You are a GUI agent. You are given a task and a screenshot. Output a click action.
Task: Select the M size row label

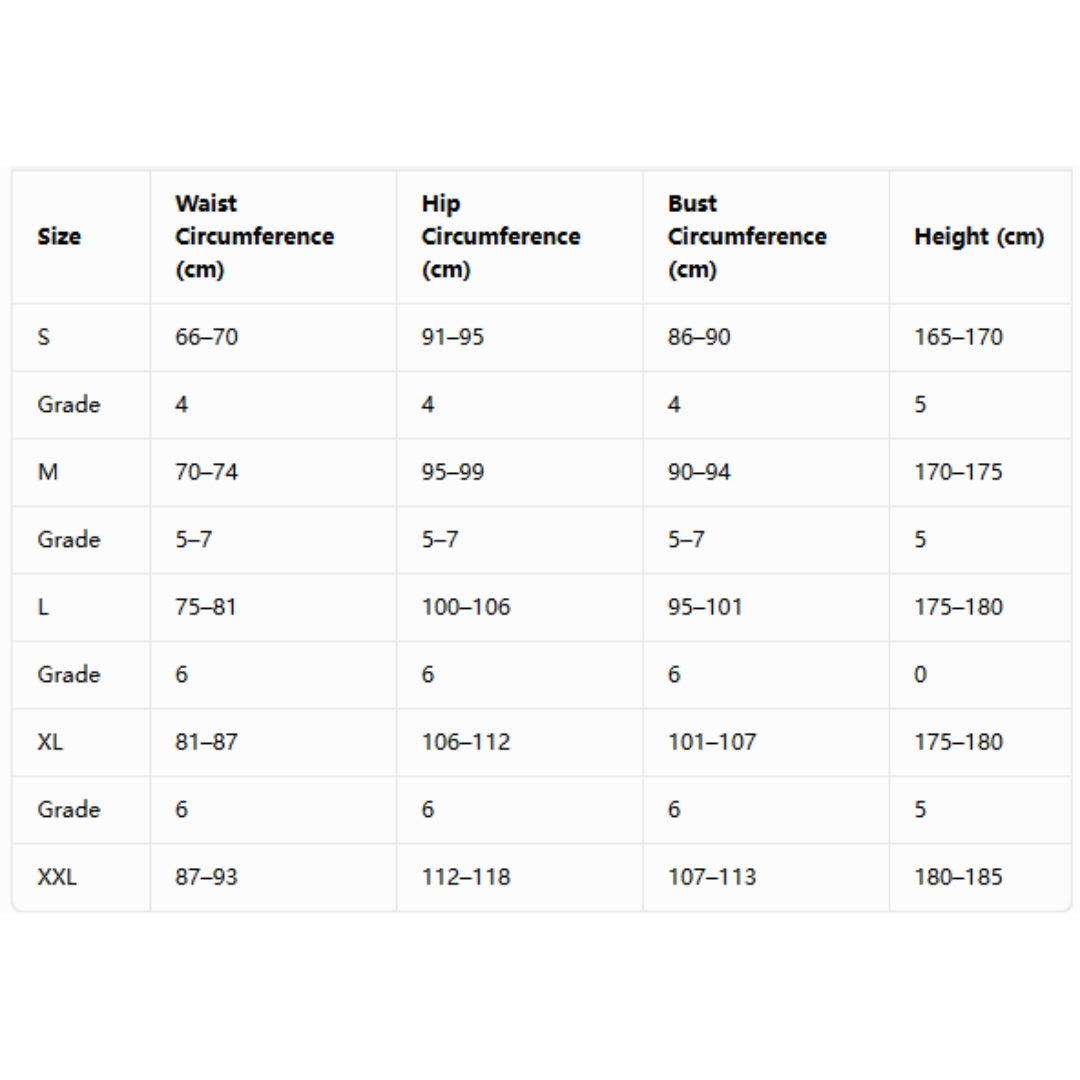pos(48,472)
